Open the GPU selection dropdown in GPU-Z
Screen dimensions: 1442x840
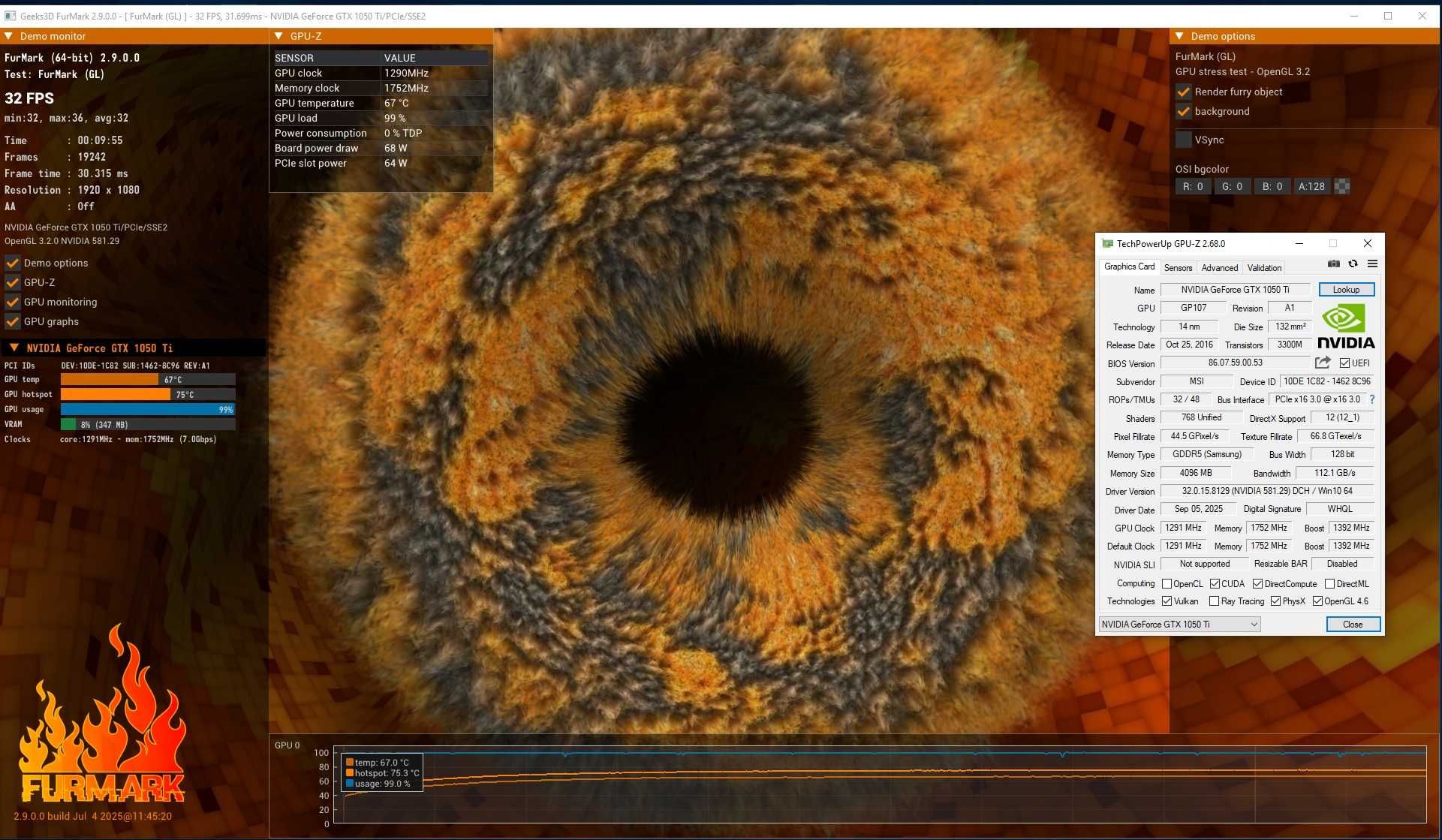(1179, 625)
